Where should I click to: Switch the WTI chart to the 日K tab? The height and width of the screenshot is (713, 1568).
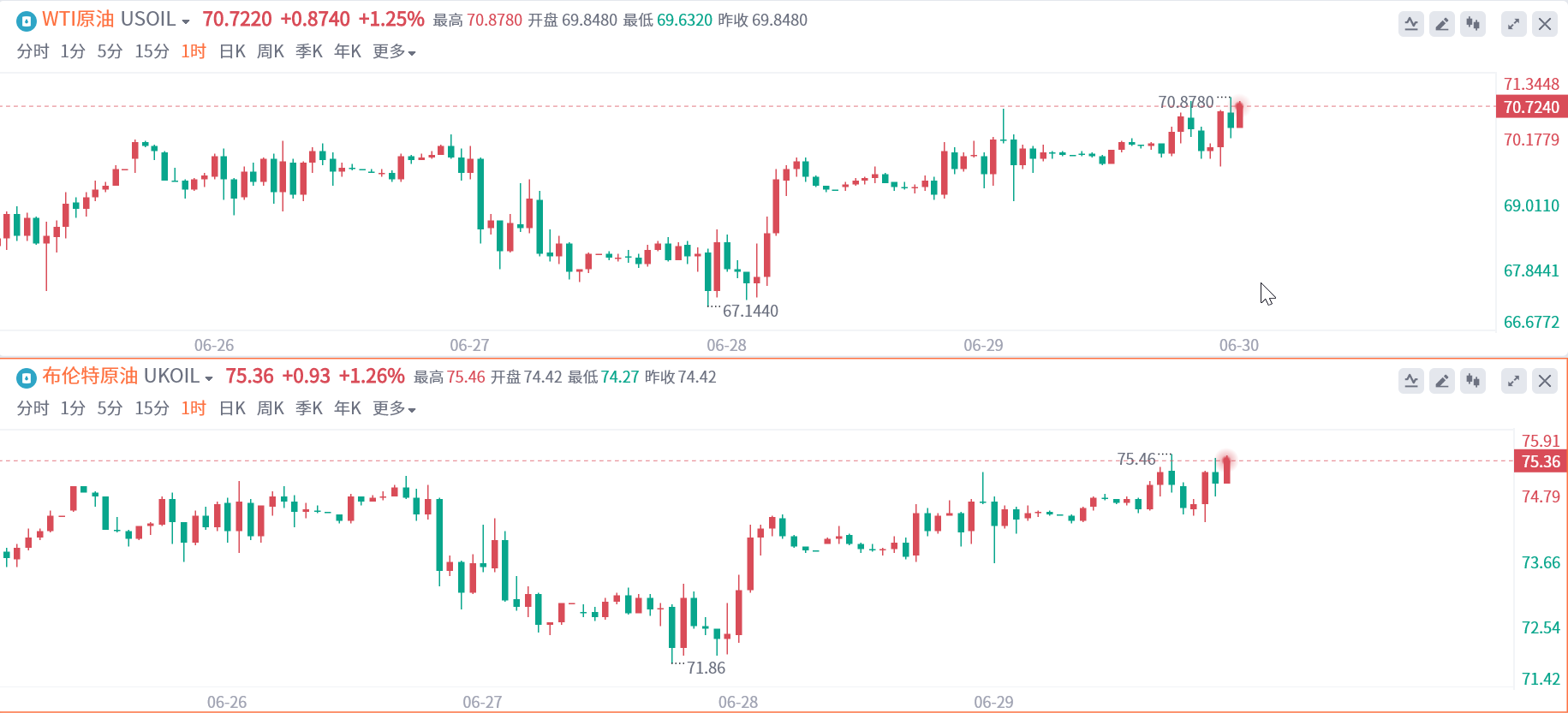(x=232, y=52)
